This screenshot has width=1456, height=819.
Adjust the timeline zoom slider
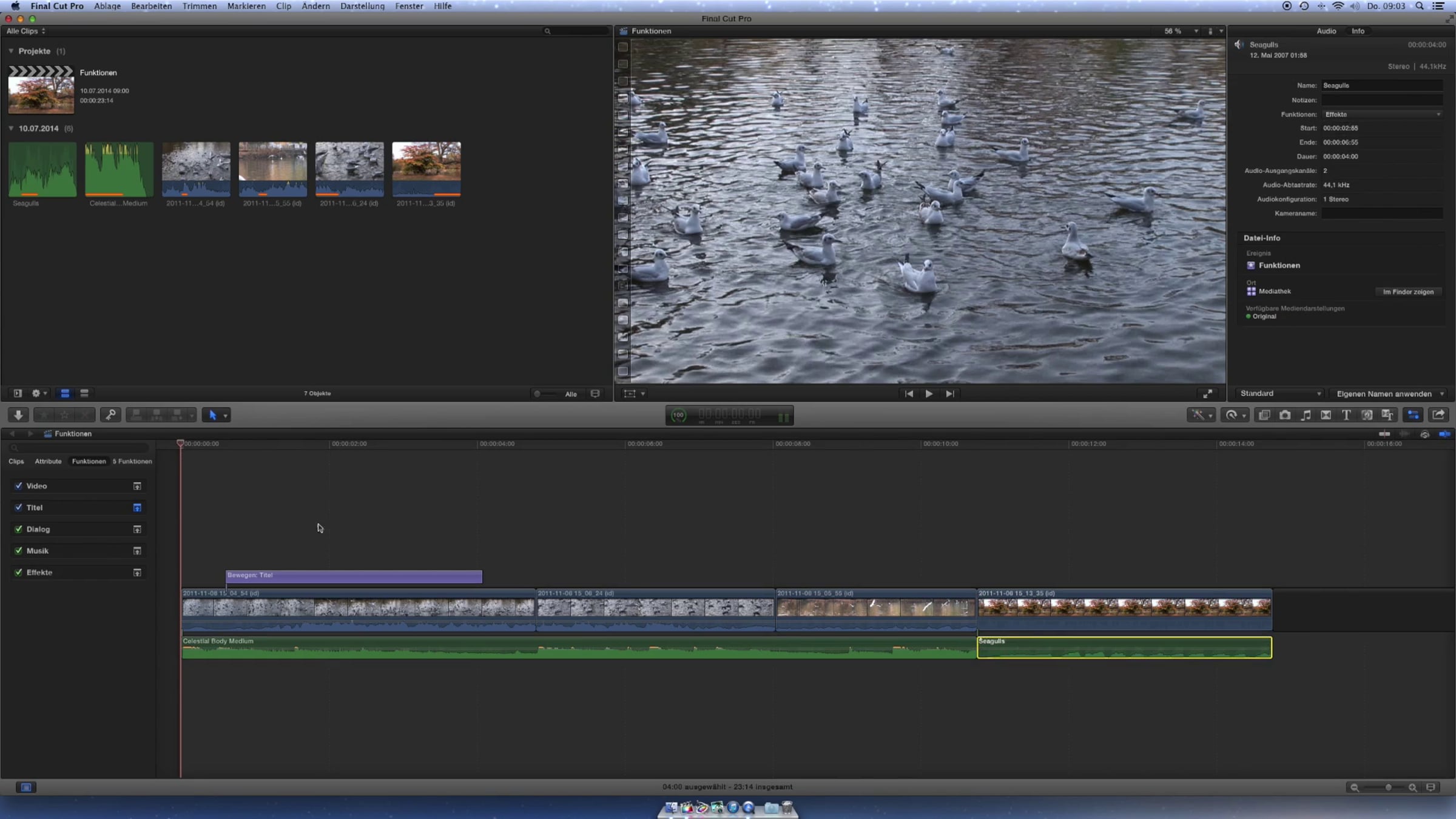(1388, 787)
